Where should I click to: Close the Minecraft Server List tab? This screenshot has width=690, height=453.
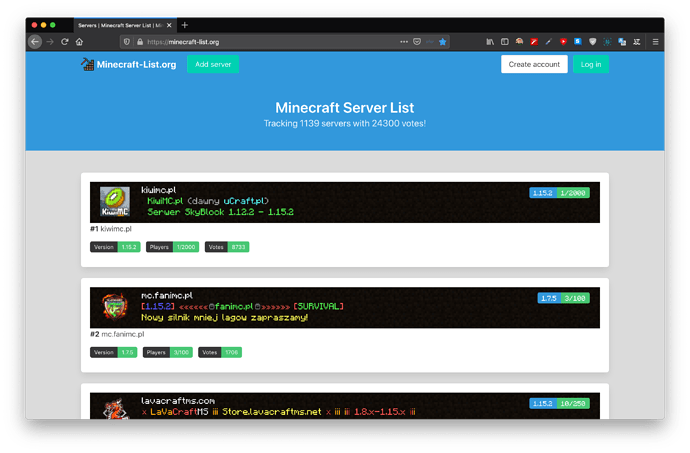tap(169, 25)
